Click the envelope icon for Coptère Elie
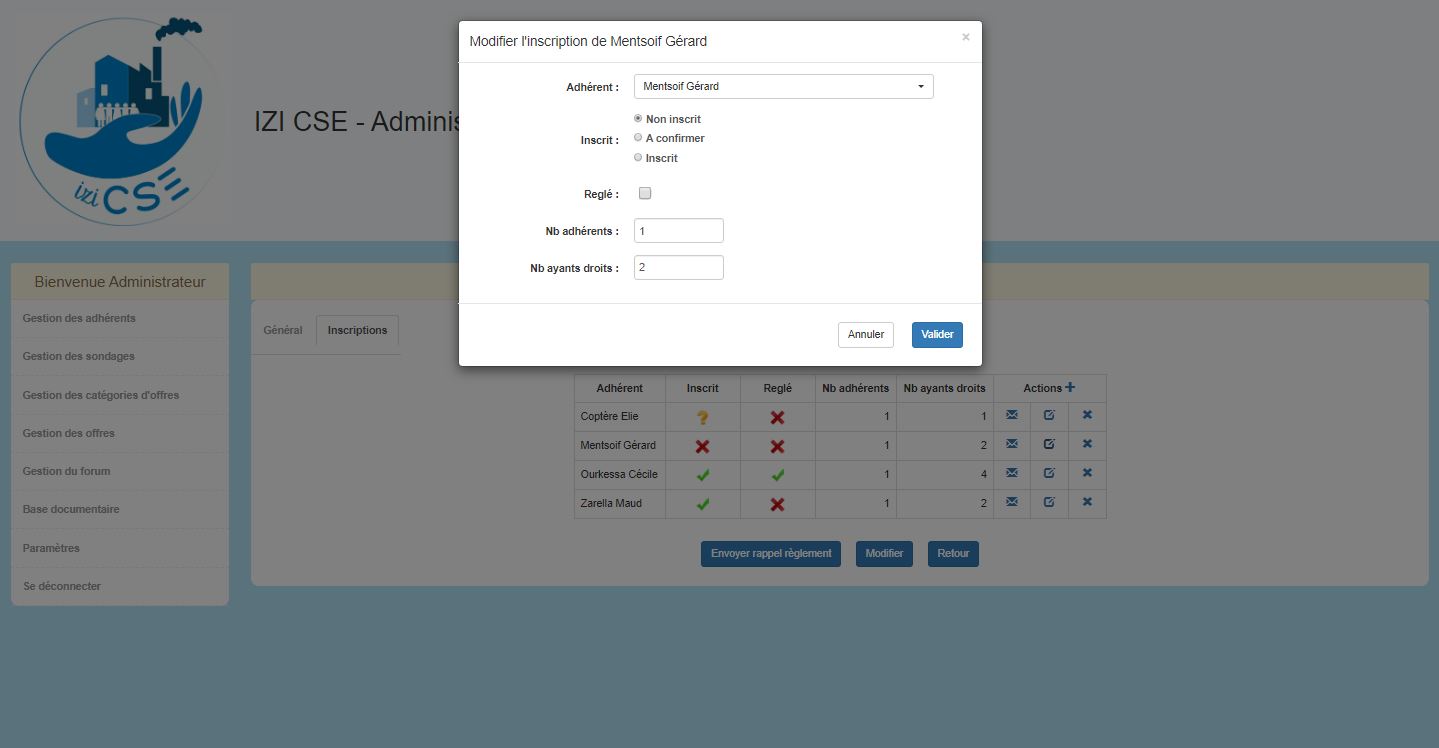This screenshot has width=1439, height=748. 1011,415
